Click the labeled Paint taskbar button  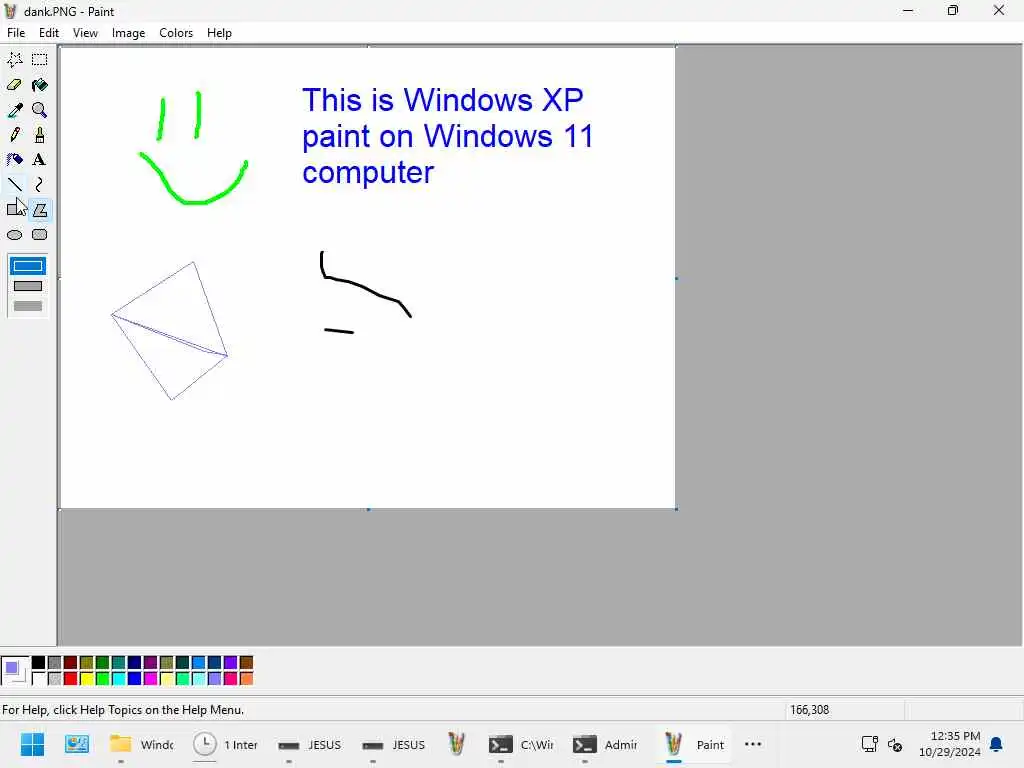(x=694, y=744)
